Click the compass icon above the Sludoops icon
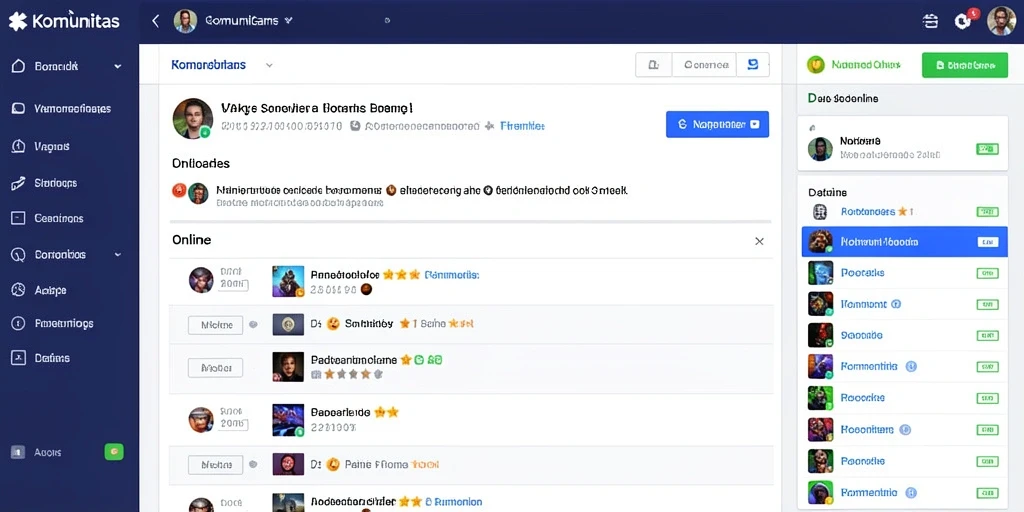The height and width of the screenshot is (512, 1024). click(18, 146)
